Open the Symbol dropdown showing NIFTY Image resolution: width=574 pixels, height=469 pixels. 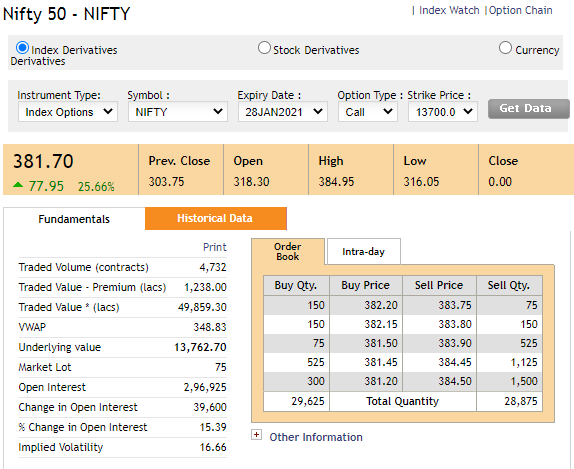(178, 112)
